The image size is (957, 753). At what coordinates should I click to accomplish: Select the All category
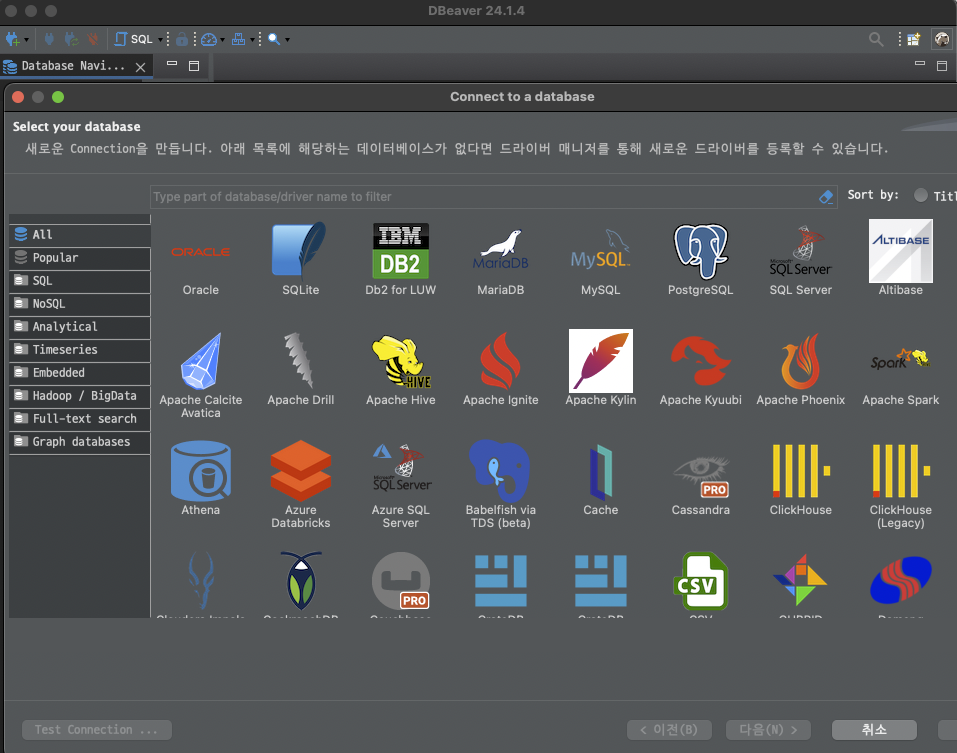coord(80,235)
